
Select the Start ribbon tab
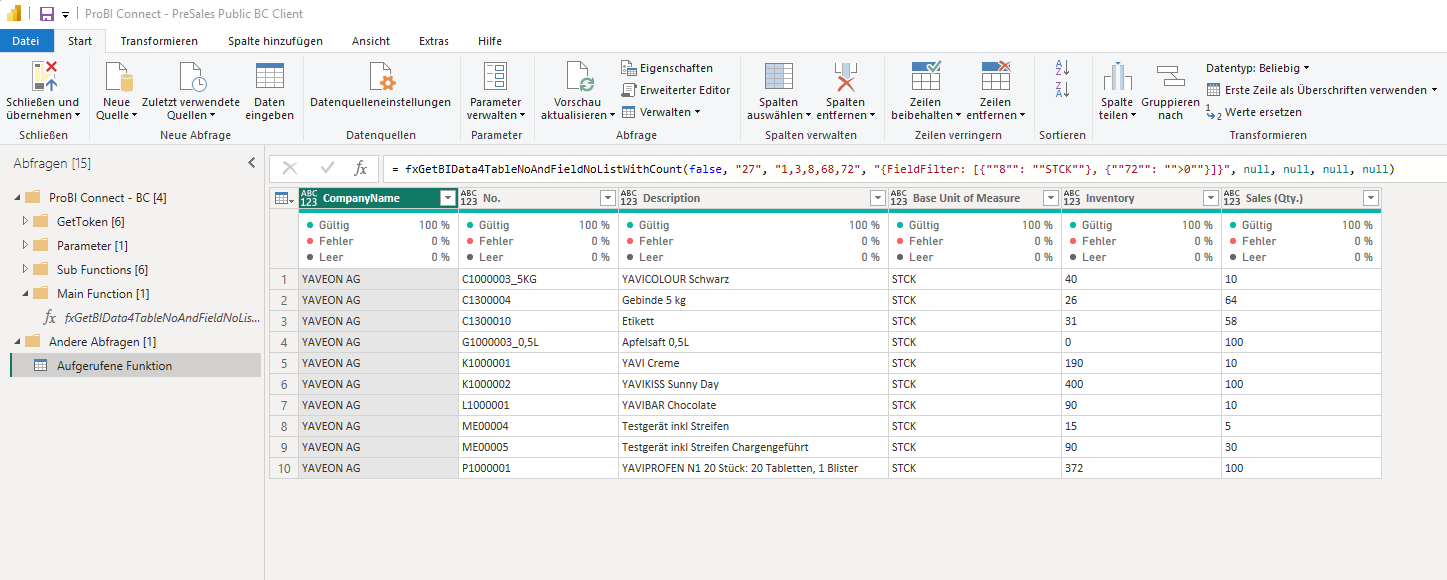80,41
